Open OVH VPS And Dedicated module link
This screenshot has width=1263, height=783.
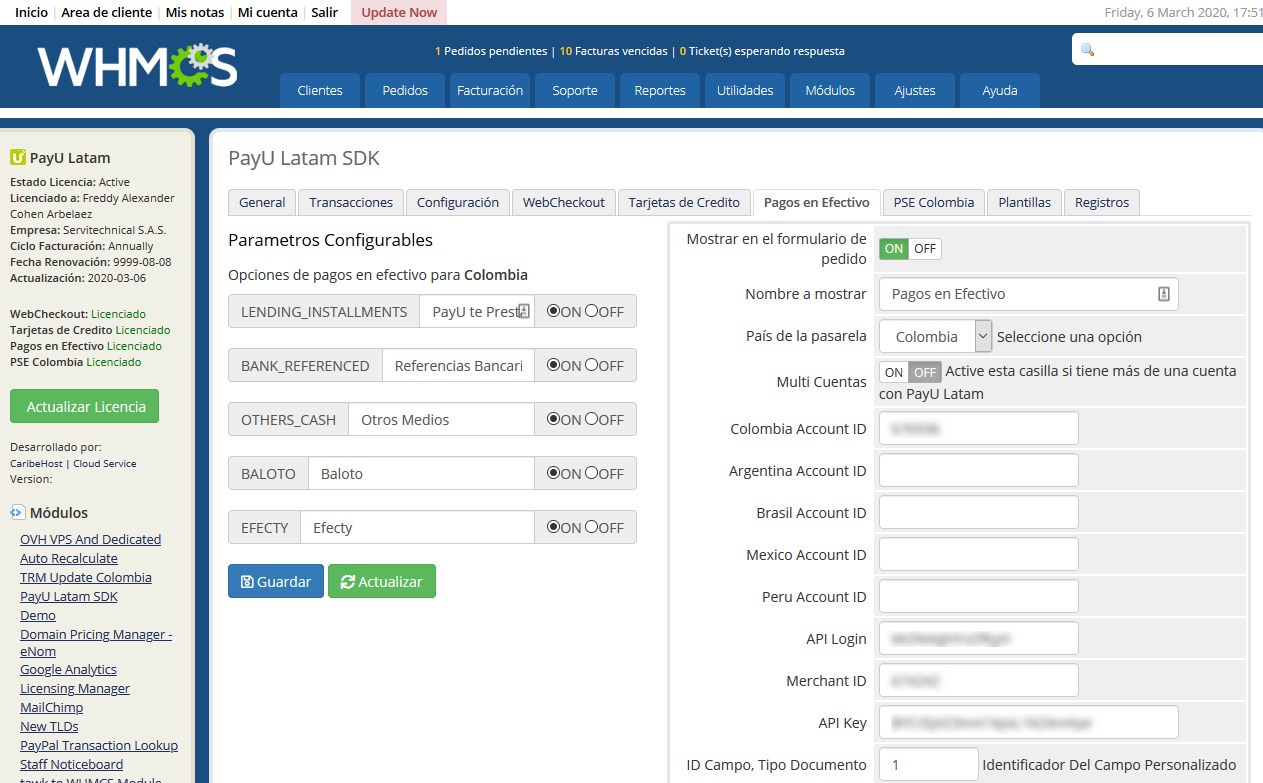pos(90,539)
